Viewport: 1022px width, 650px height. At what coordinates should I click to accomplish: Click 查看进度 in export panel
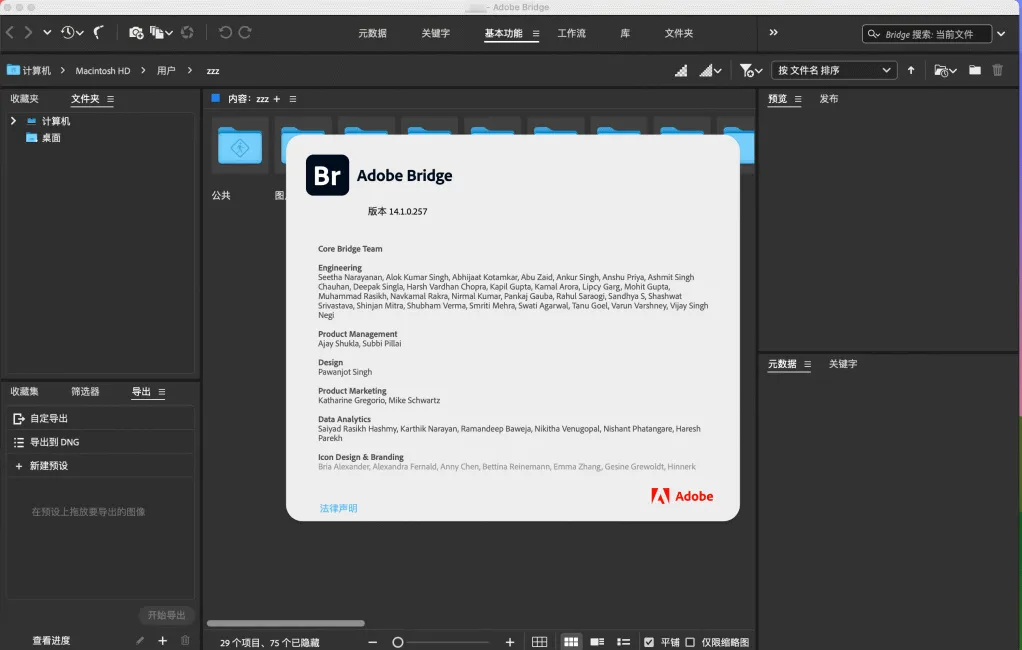tap(51, 641)
